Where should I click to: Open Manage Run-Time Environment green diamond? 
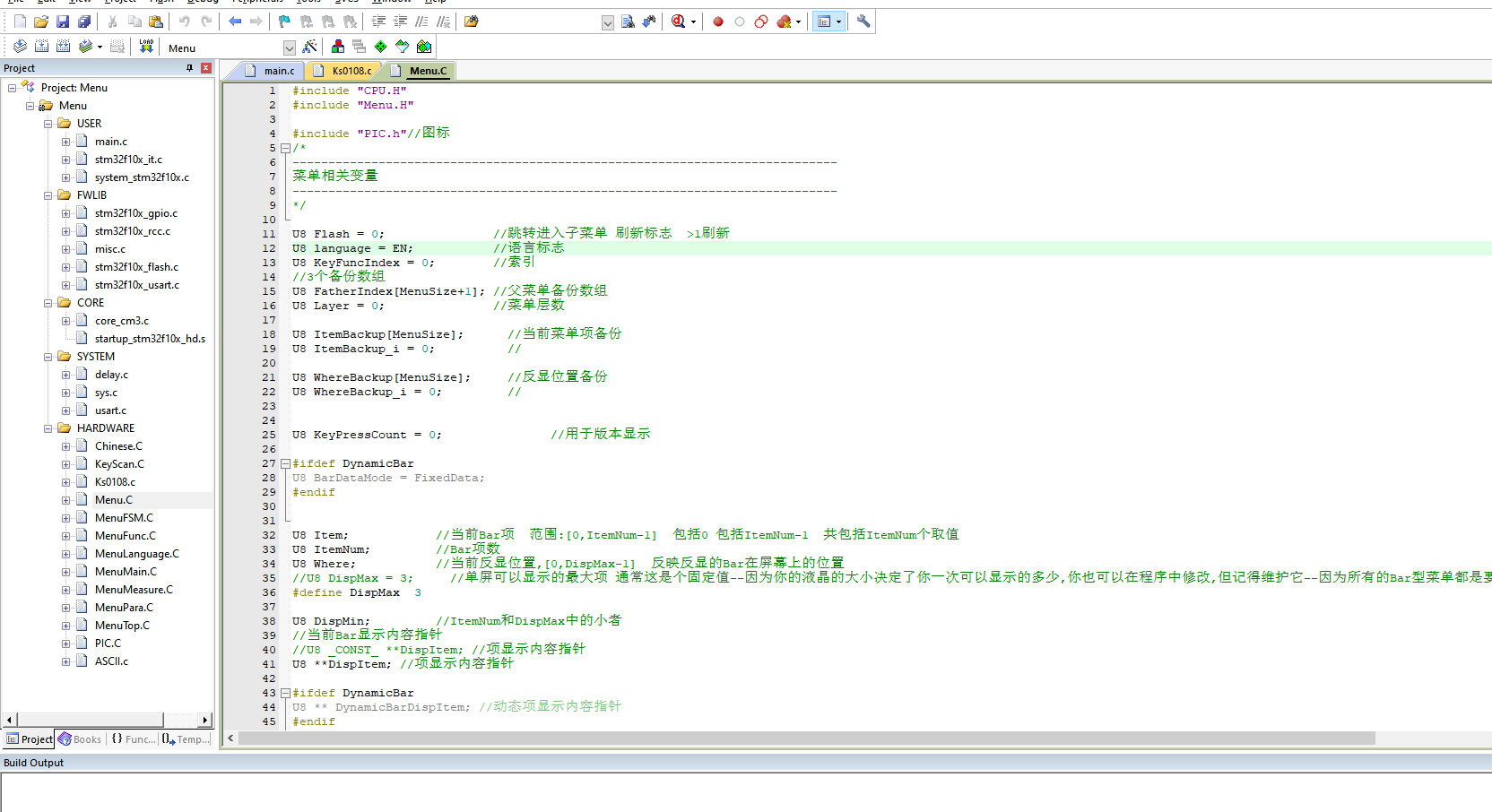tap(381, 47)
